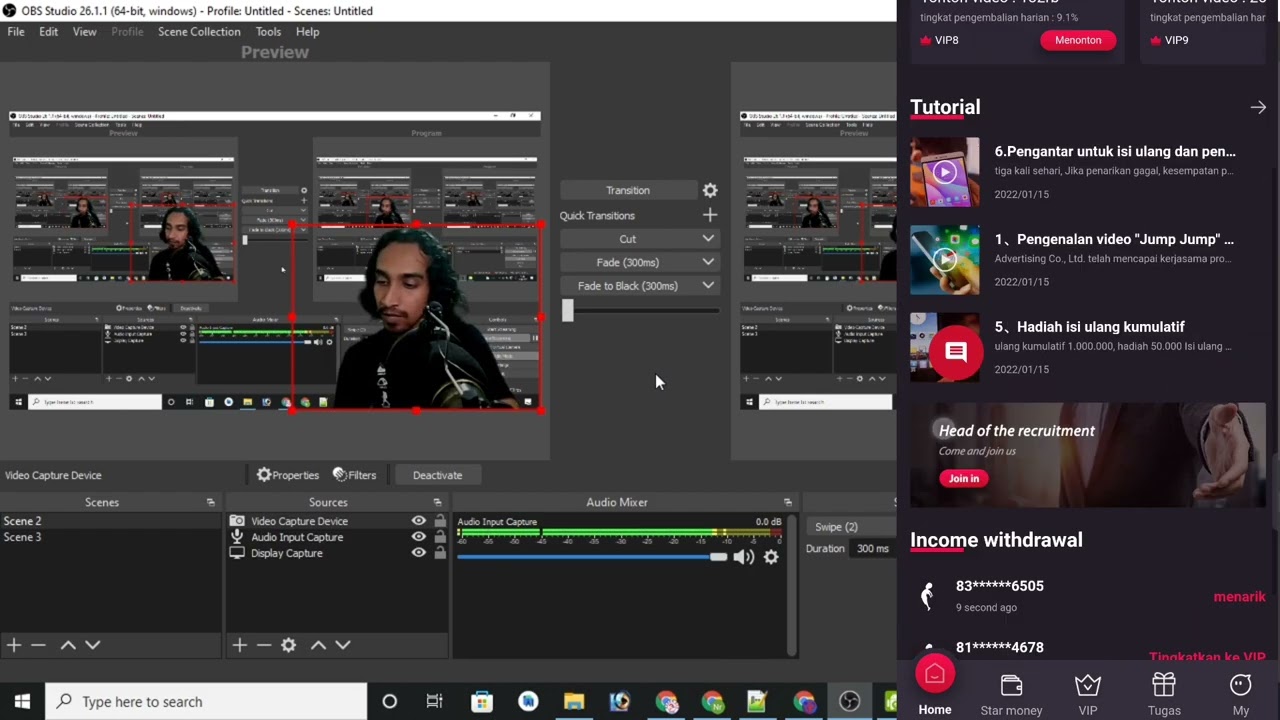Screen dimensions: 1280x720
Task: Add a quick transition with plus icon
Action: click(710, 215)
